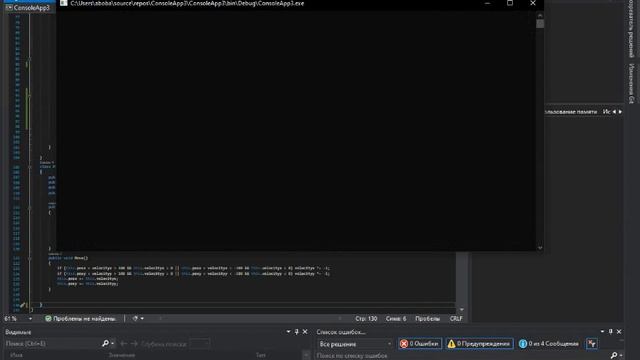Screen dimensions: 640x360
Task: Click the search magnifier in the Видимые panel
Action: point(105,344)
